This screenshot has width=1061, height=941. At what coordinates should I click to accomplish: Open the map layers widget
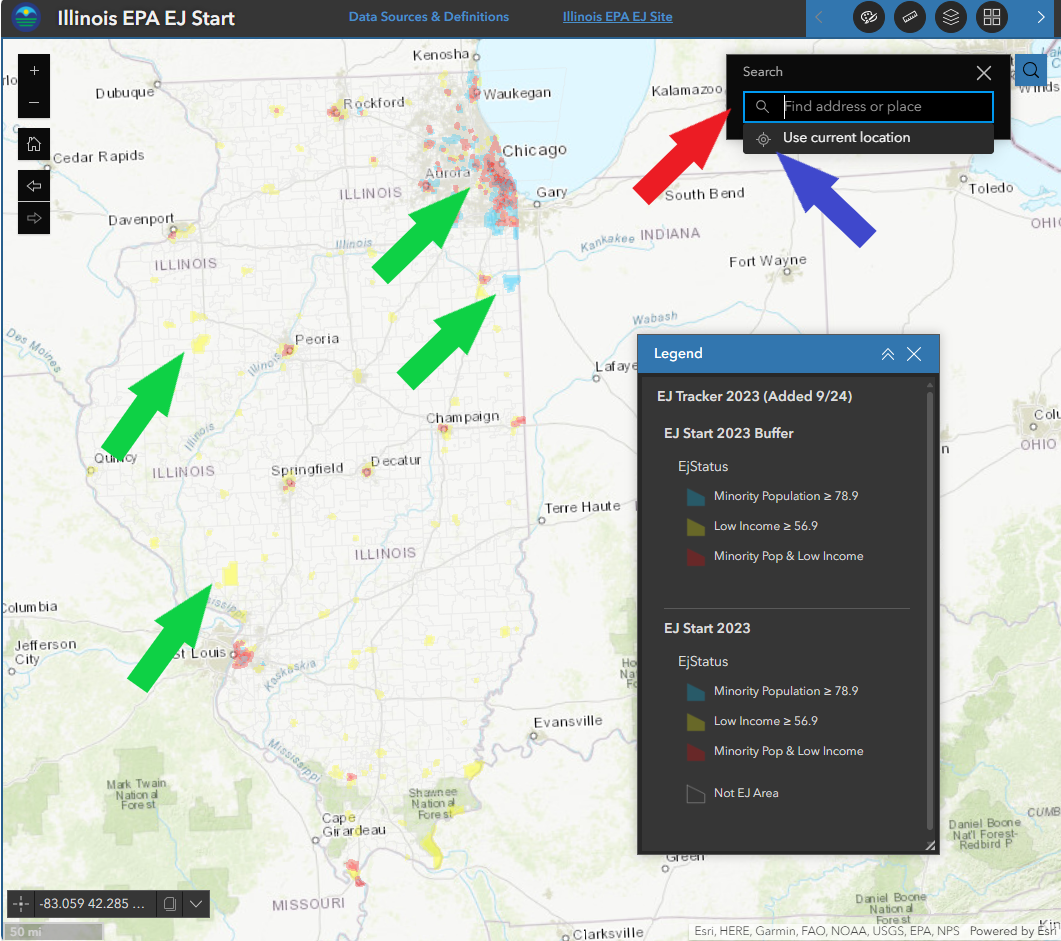tap(951, 18)
